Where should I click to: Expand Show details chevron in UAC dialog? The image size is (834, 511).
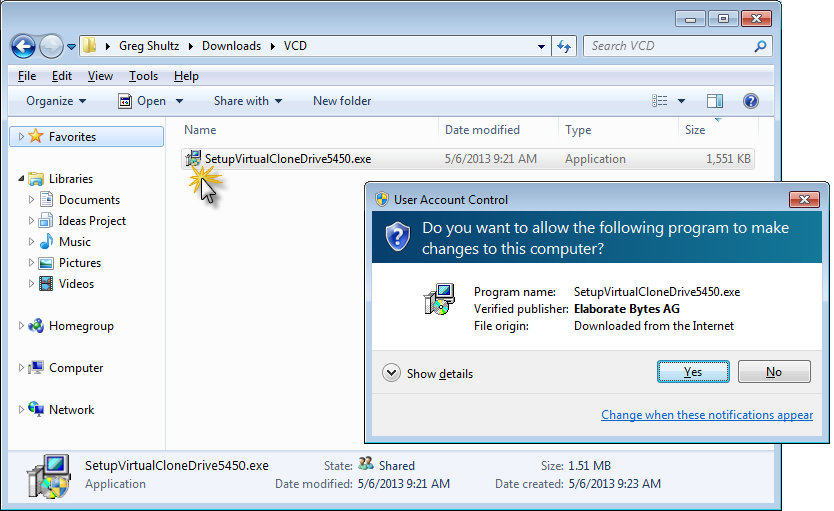click(x=391, y=373)
